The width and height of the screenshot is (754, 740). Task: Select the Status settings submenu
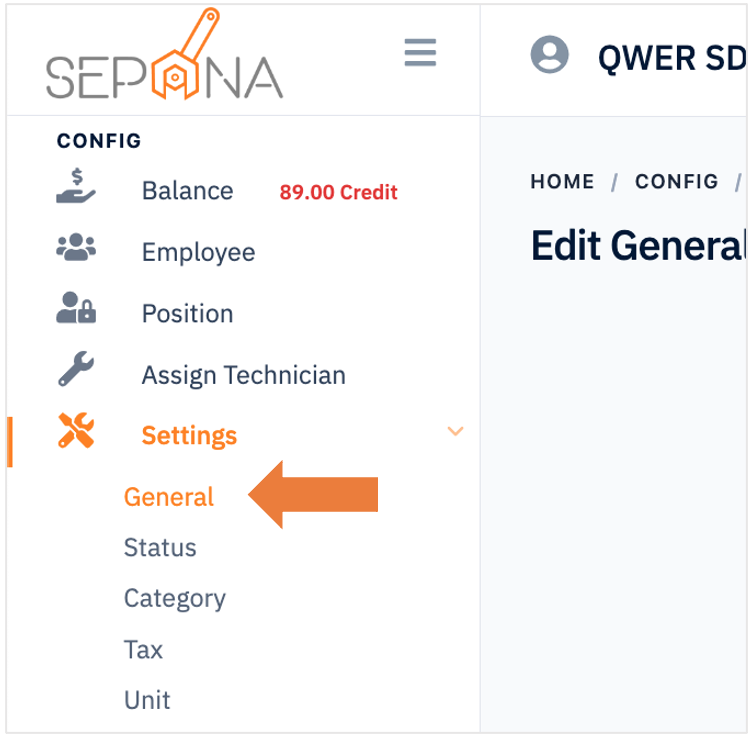pyautogui.click(x=160, y=548)
